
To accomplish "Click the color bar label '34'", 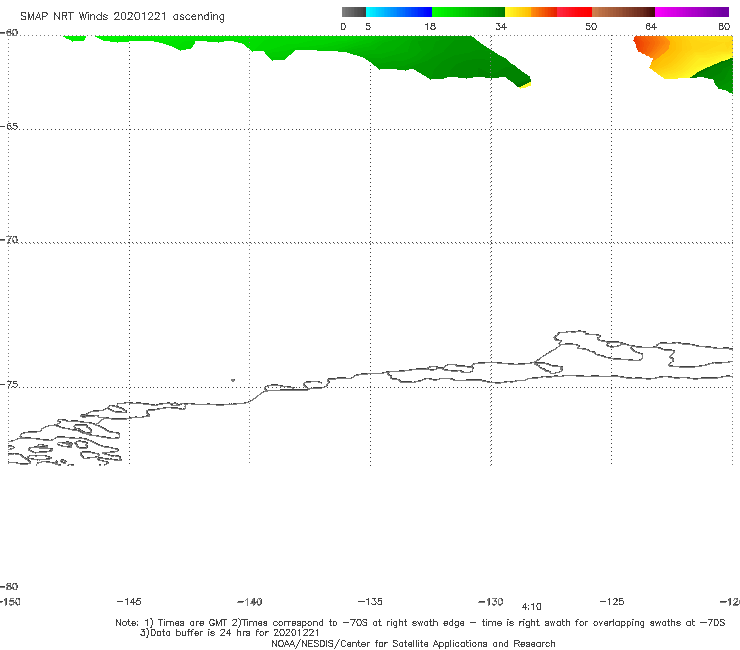I will (x=501, y=26).
